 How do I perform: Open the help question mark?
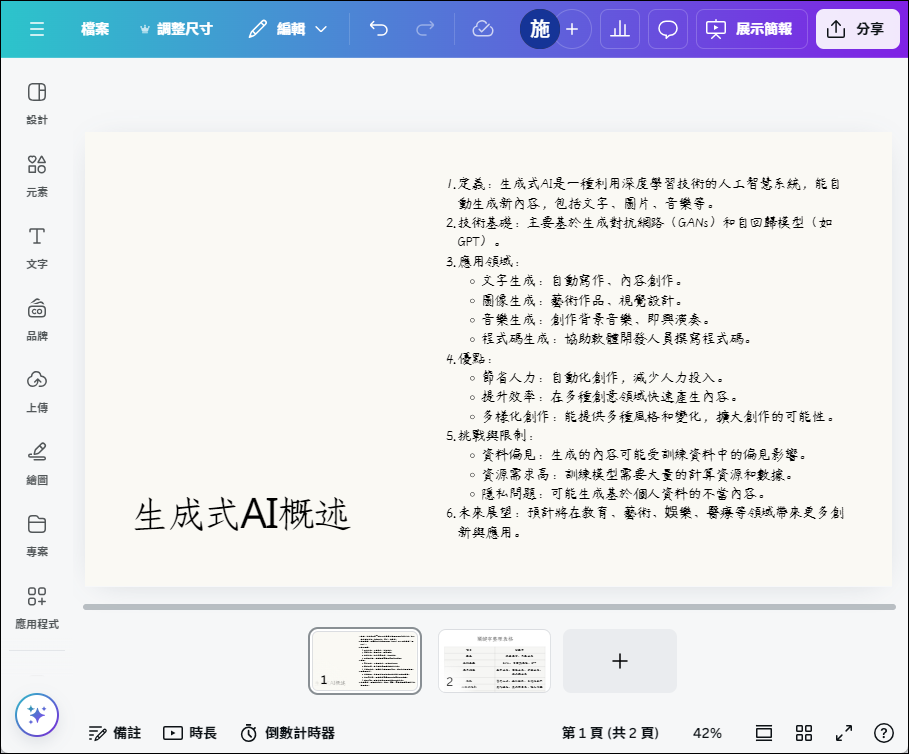(883, 733)
